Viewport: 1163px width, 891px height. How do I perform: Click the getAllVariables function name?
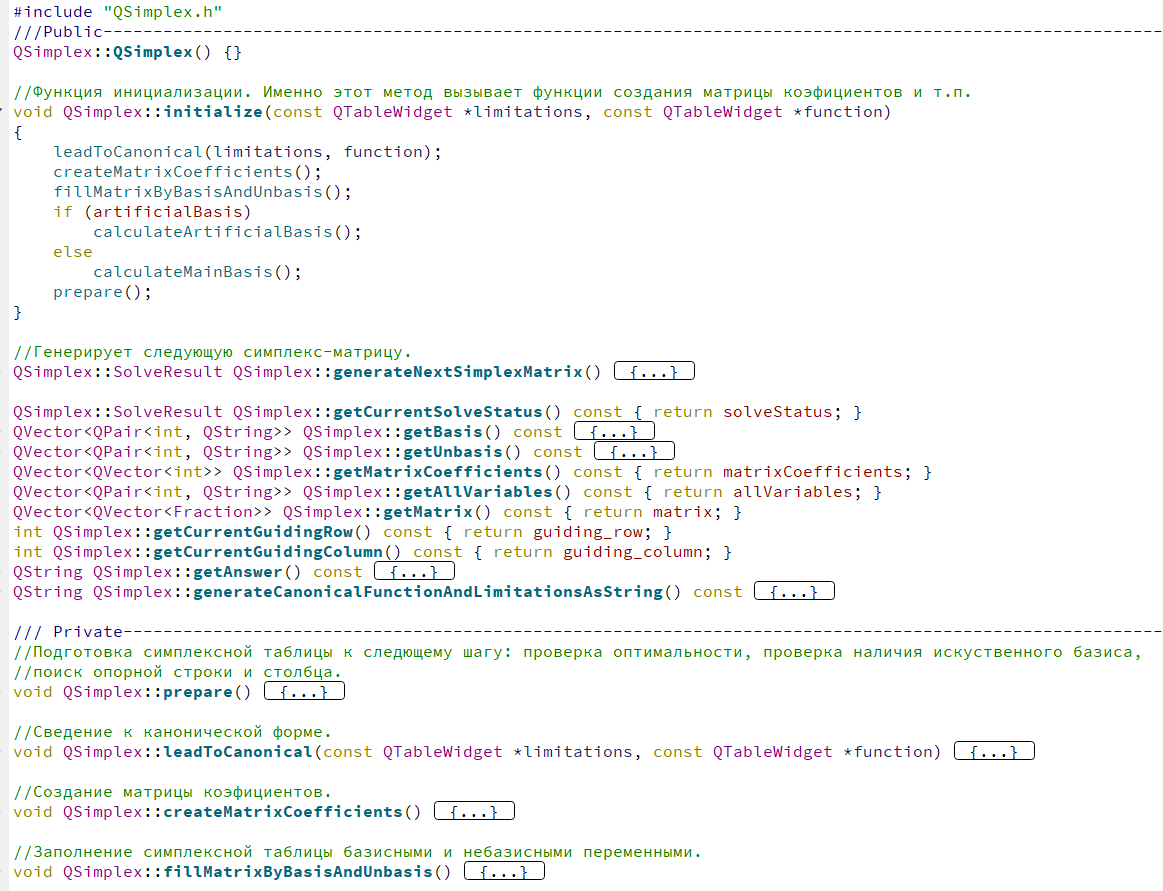tap(443, 492)
